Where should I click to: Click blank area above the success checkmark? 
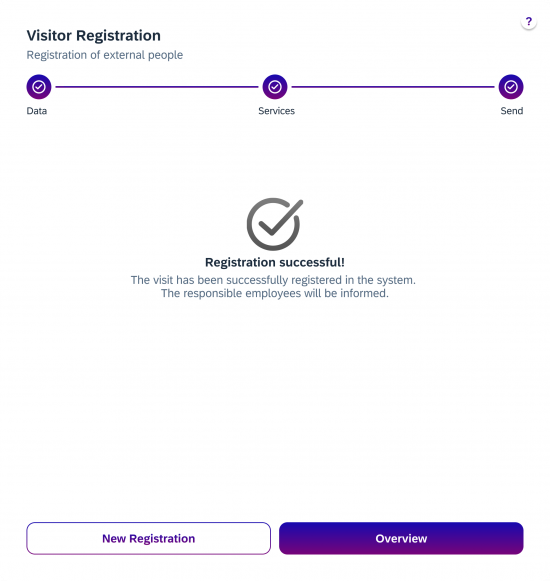[x=275, y=159]
